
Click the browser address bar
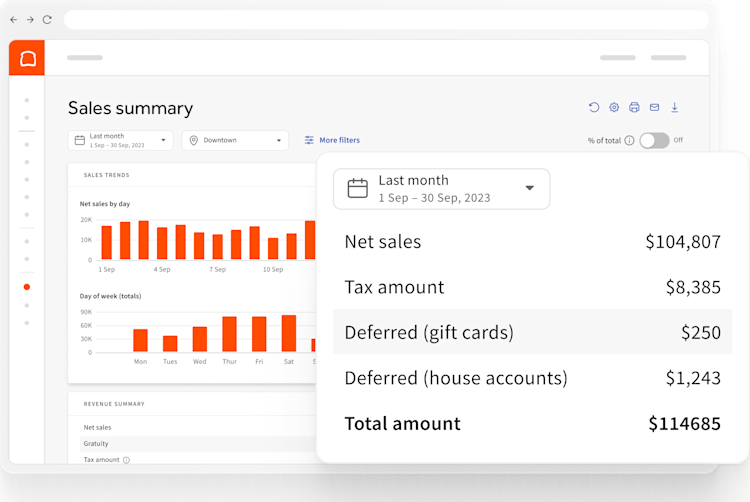click(x=386, y=20)
